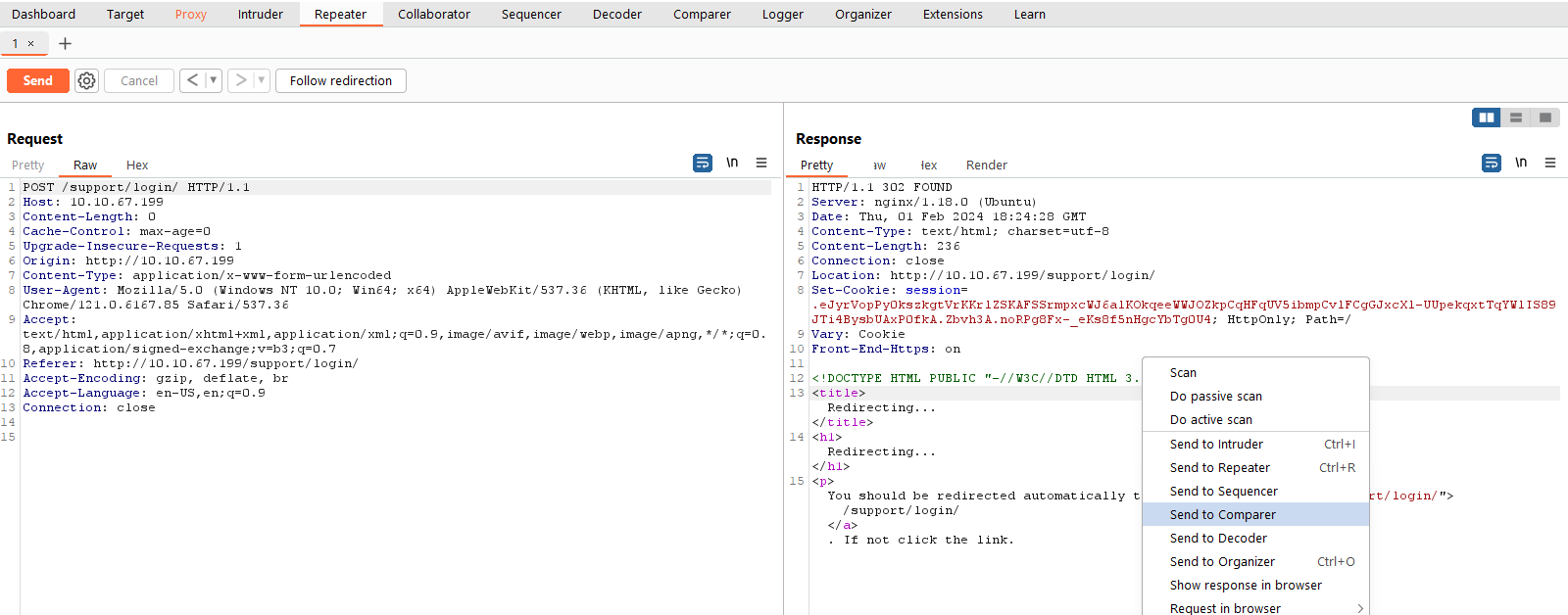Viewport: 1568px width, 615px height.
Task: Go to the Extensions tab
Action: [953, 14]
